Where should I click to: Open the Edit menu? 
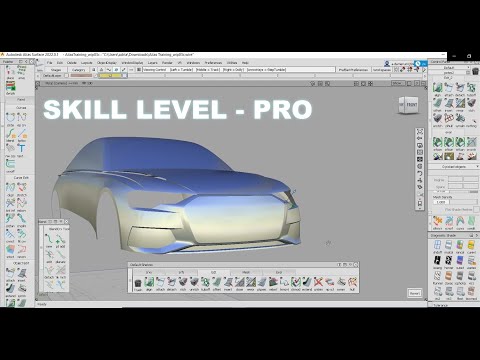coord(60,63)
